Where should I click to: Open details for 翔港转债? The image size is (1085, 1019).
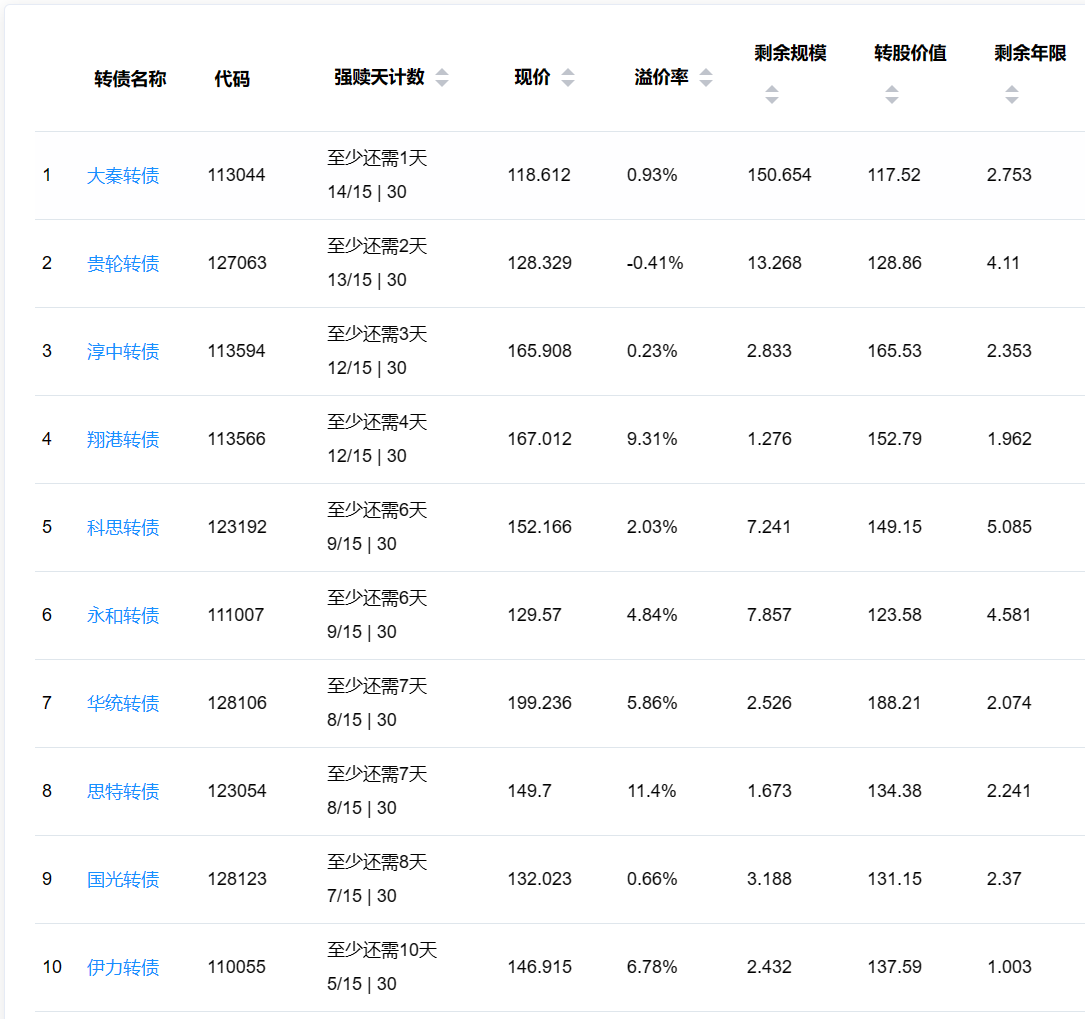click(x=123, y=440)
